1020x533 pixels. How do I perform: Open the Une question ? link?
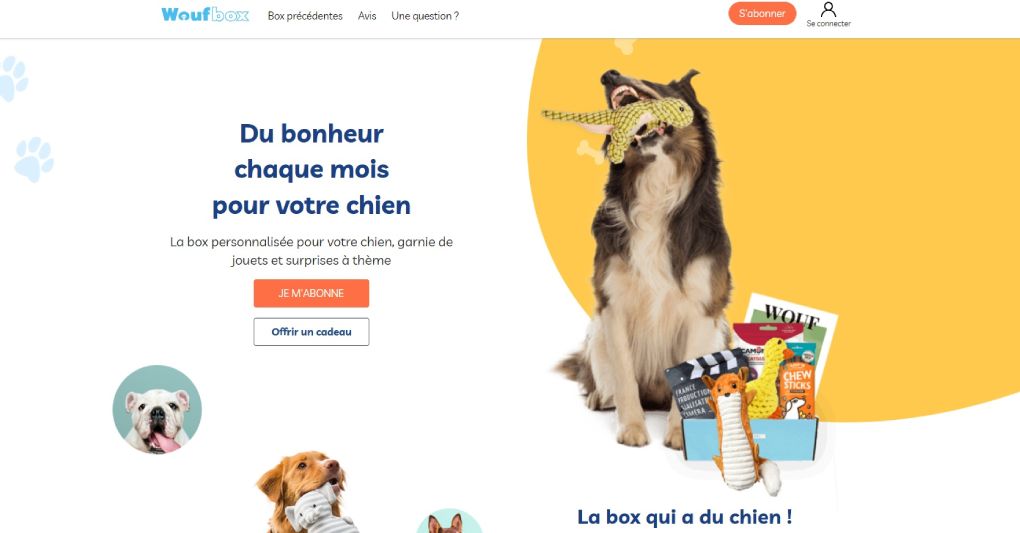pos(425,16)
